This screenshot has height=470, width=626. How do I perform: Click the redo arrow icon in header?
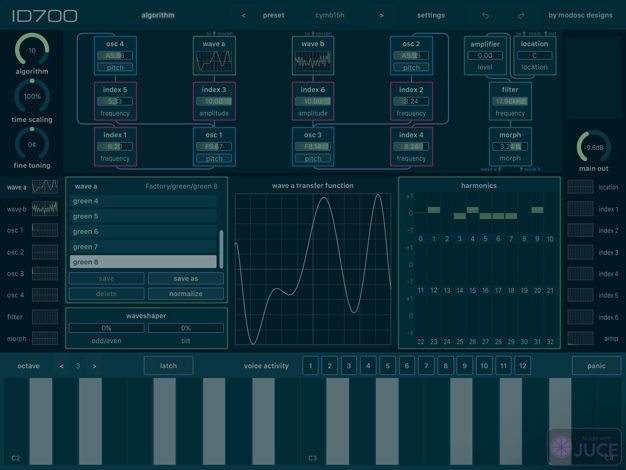point(520,16)
